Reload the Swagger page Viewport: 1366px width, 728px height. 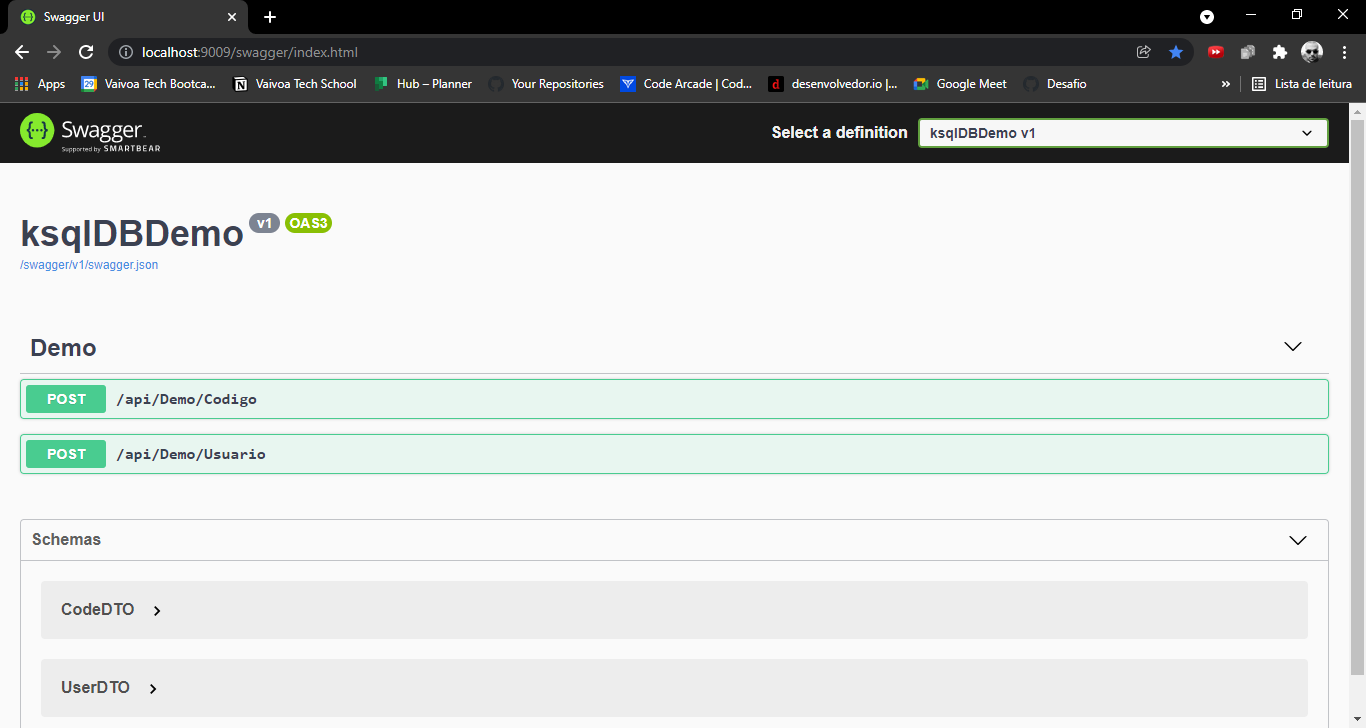coord(86,52)
